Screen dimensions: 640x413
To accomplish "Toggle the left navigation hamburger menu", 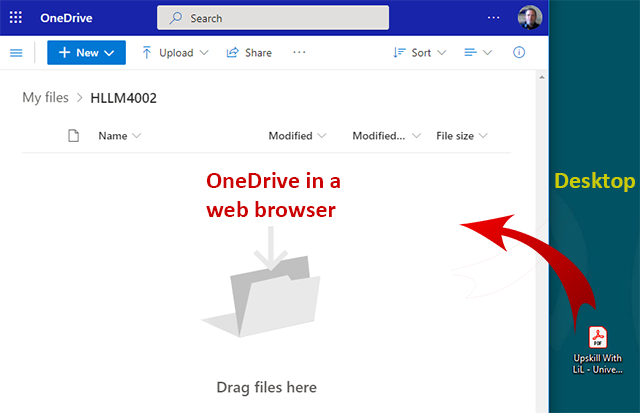I will pos(16,53).
